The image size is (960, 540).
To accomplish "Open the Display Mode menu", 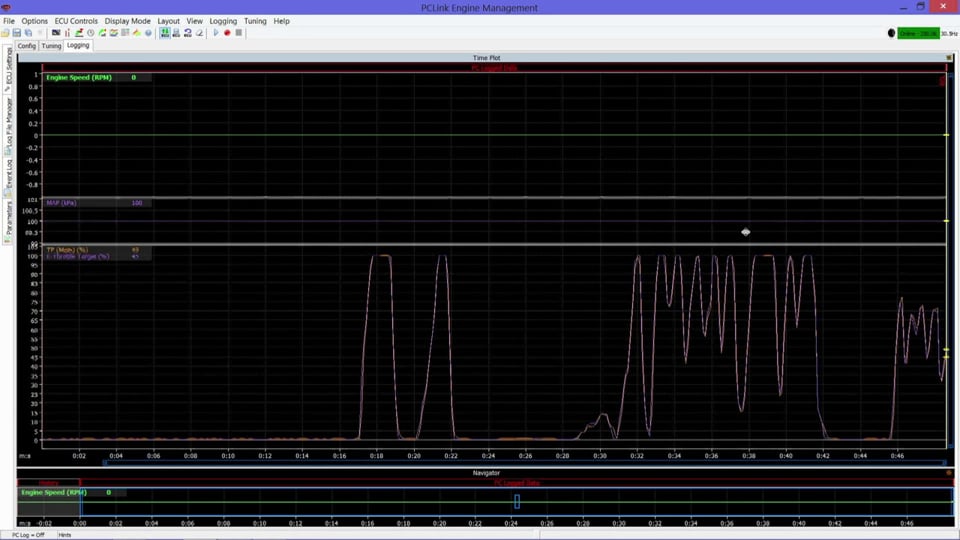I will pos(127,21).
